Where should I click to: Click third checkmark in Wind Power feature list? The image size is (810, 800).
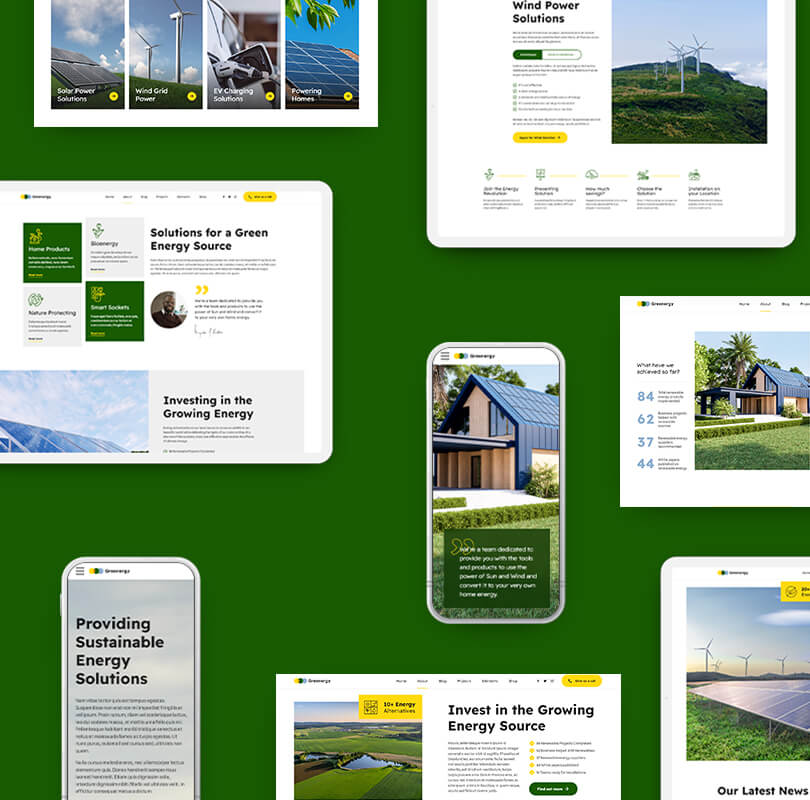pos(515,97)
